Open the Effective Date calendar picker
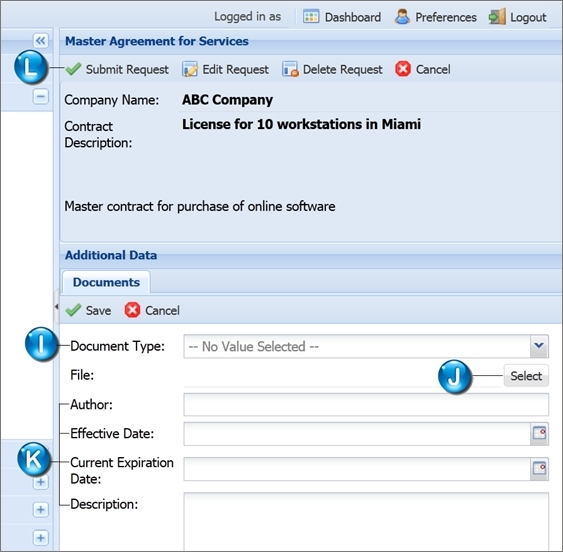Screen dimensions: 563x552 539,433
